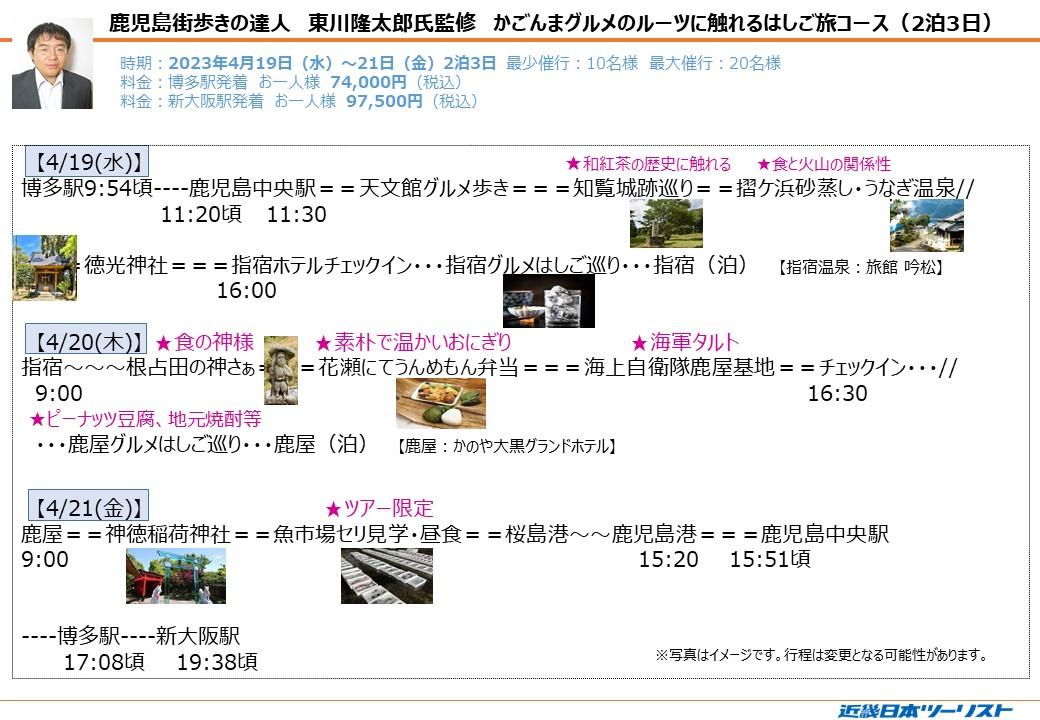Click the time 15:20
1040x720 pixels.
point(669,559)
